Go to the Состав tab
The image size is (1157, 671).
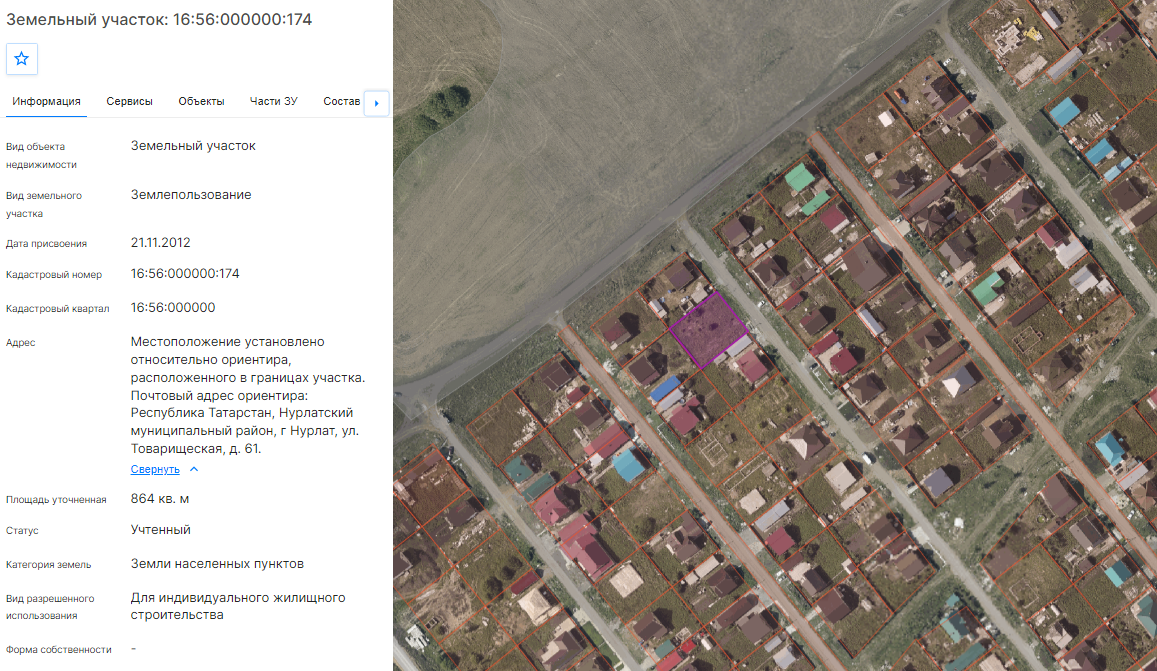point(342,101)
